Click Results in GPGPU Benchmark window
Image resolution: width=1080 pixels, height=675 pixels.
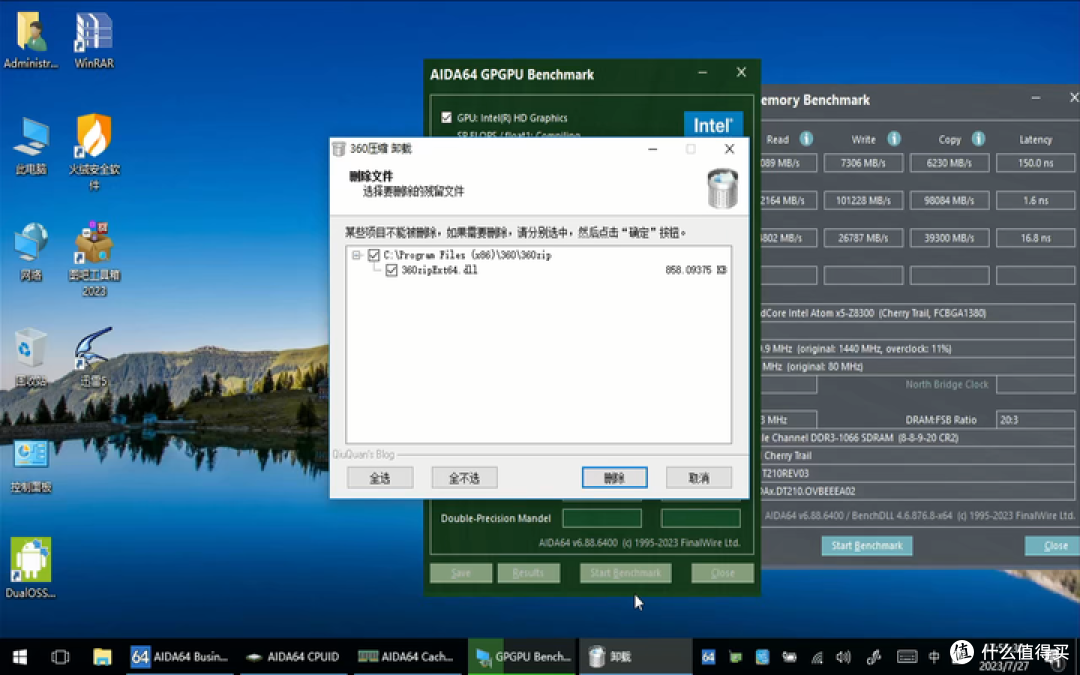coord(528,572)
